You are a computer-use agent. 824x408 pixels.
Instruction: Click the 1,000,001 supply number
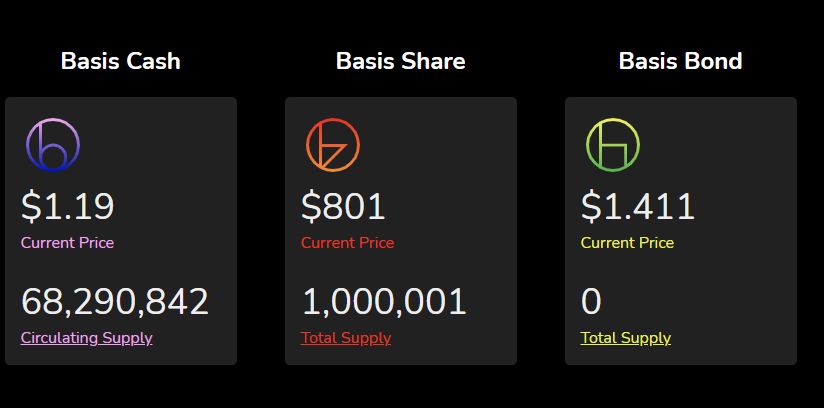[x=384, y=302]
